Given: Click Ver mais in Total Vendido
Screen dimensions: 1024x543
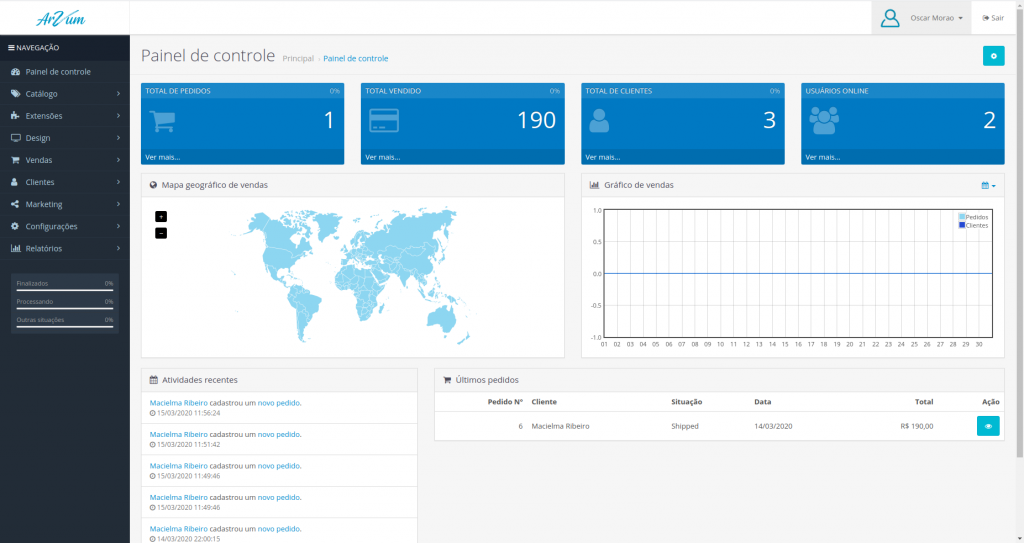Looking at the screenshot, I should [383, 157].
